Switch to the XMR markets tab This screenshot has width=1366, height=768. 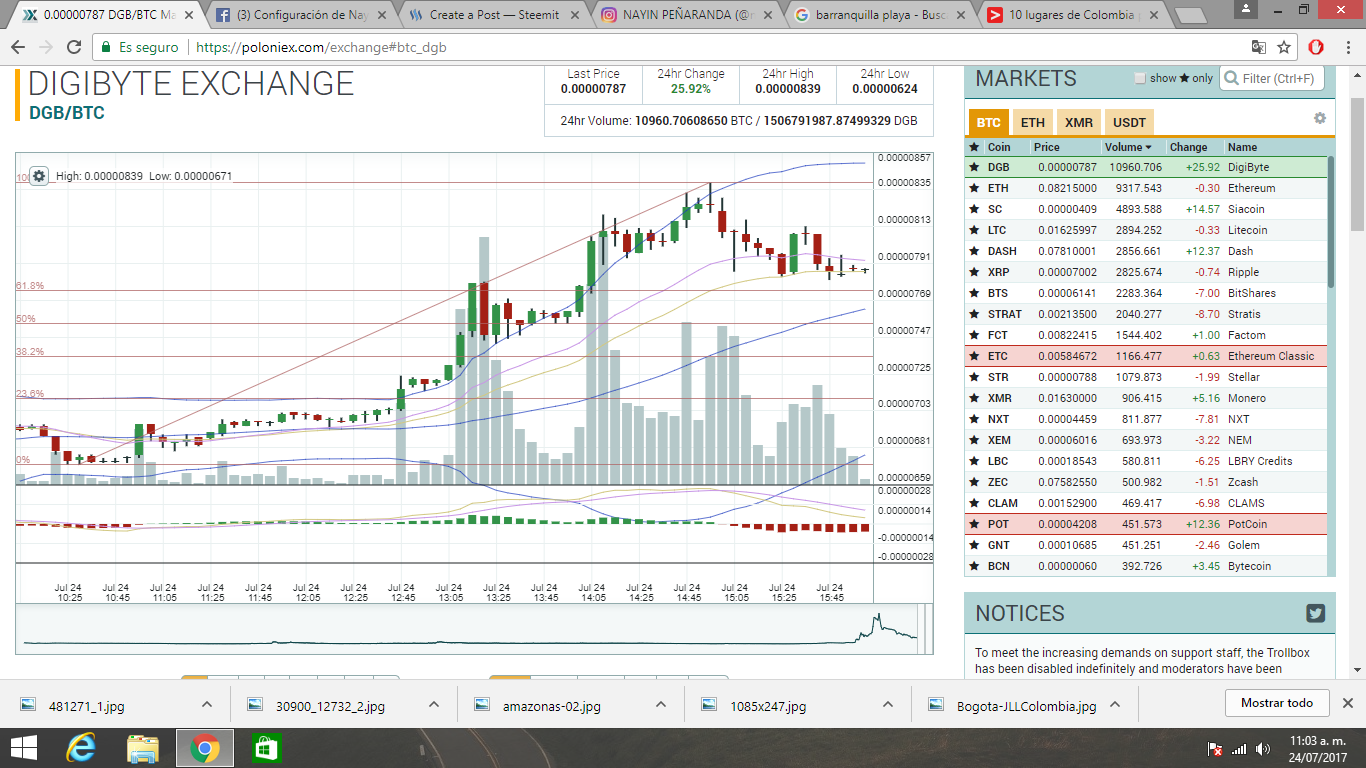(1079, 123)
